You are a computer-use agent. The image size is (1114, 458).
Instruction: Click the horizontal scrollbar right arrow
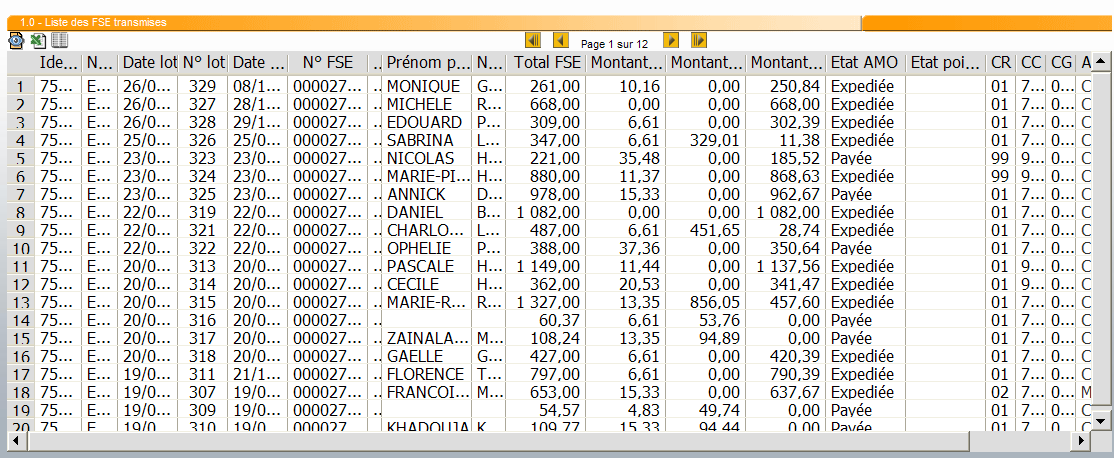pyautogui.click(x=1081, y=441)
